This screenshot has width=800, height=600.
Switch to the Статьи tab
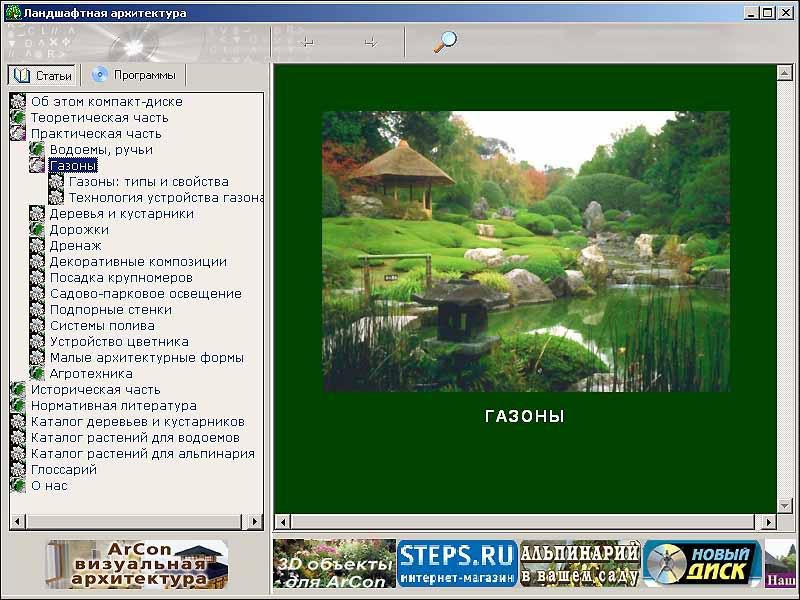[42, 75]
